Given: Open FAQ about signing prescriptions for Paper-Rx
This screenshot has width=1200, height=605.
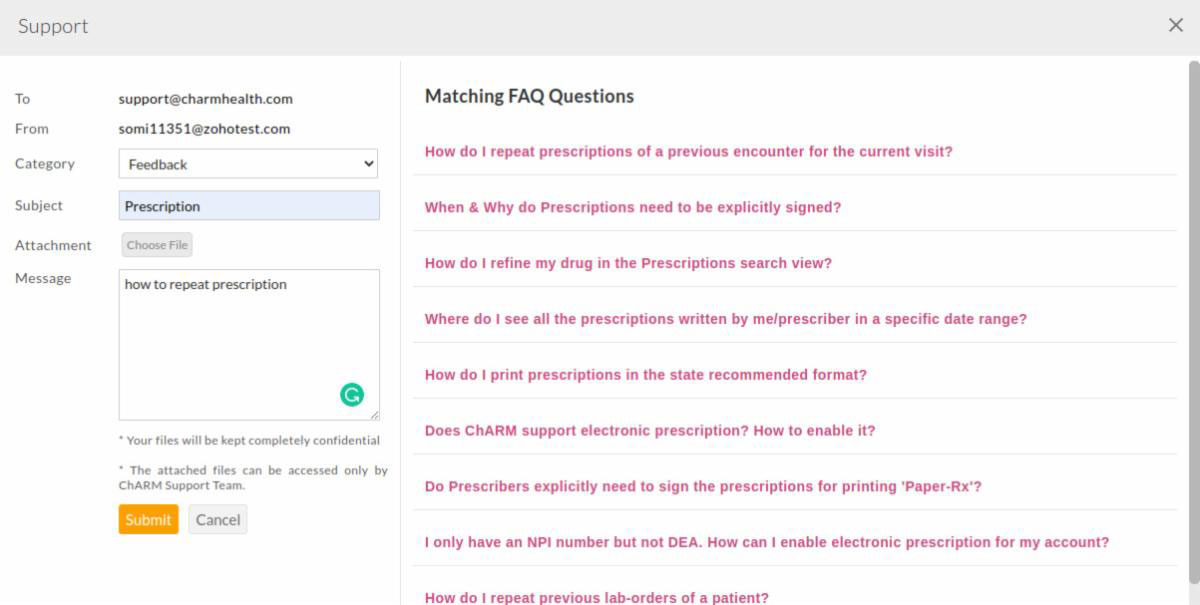Looking at the screenshot, I should pos(703,487).
